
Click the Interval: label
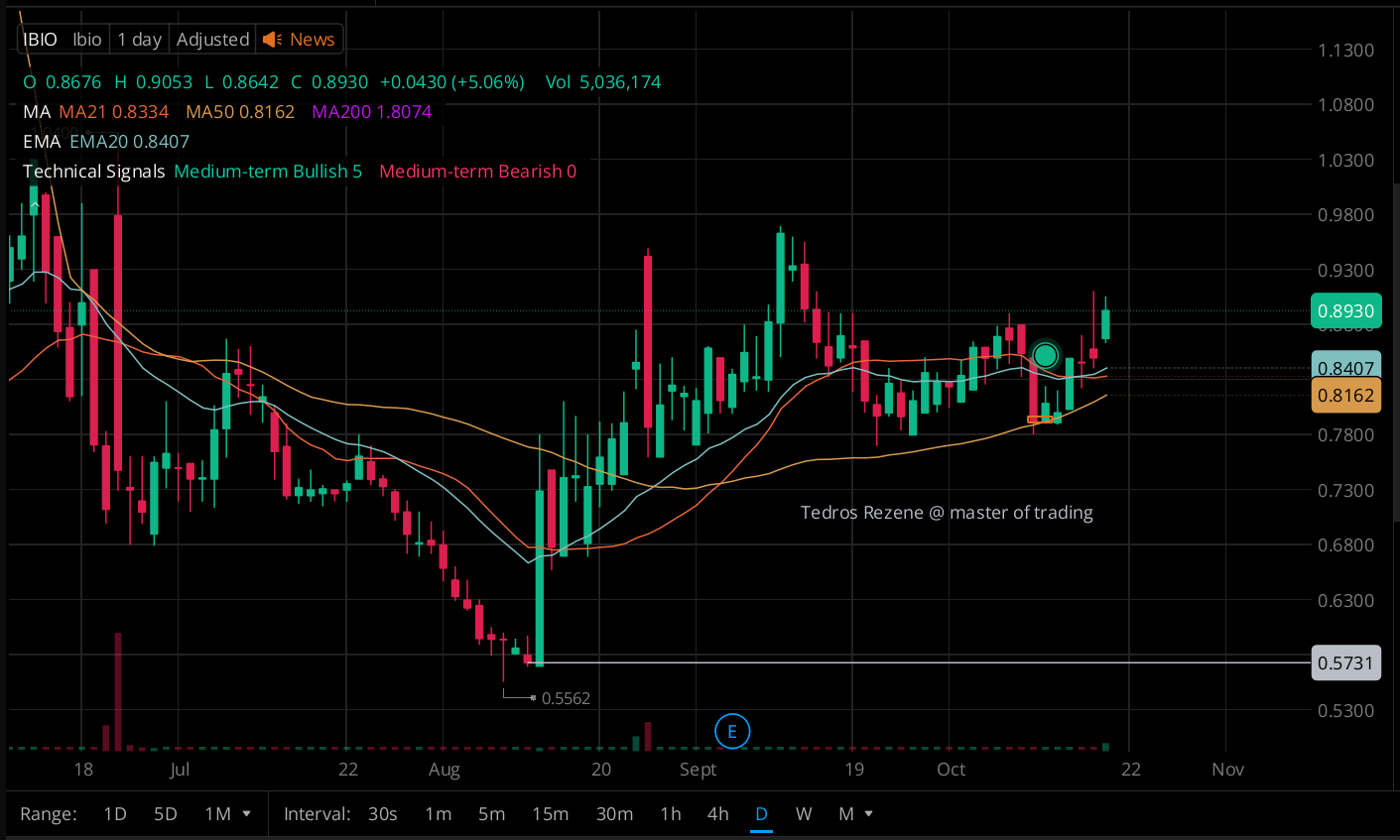click(318, 814)
